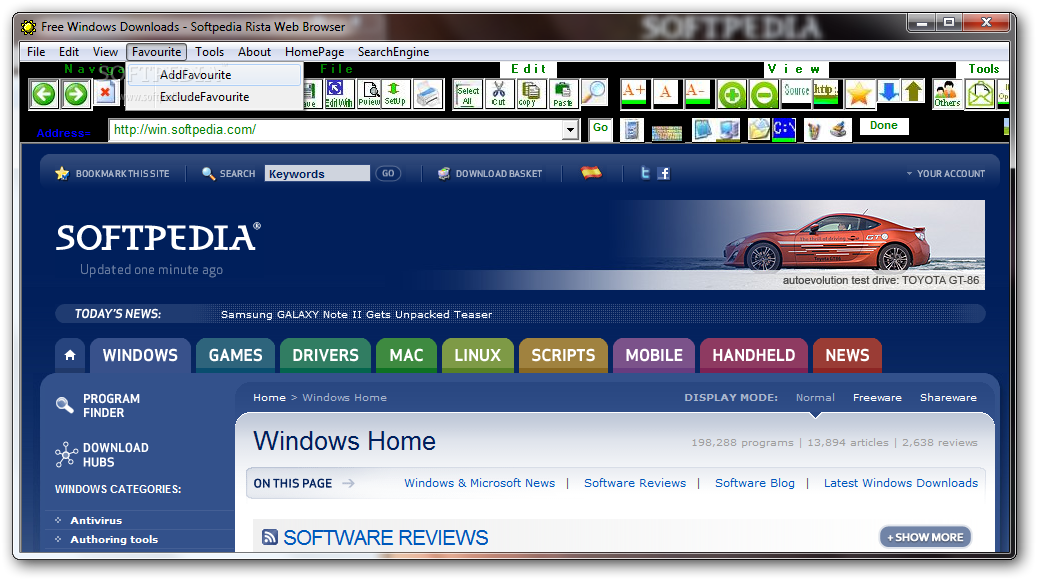
Task: Click the Paste toolbar icon
Action: [x=563, y=94]
